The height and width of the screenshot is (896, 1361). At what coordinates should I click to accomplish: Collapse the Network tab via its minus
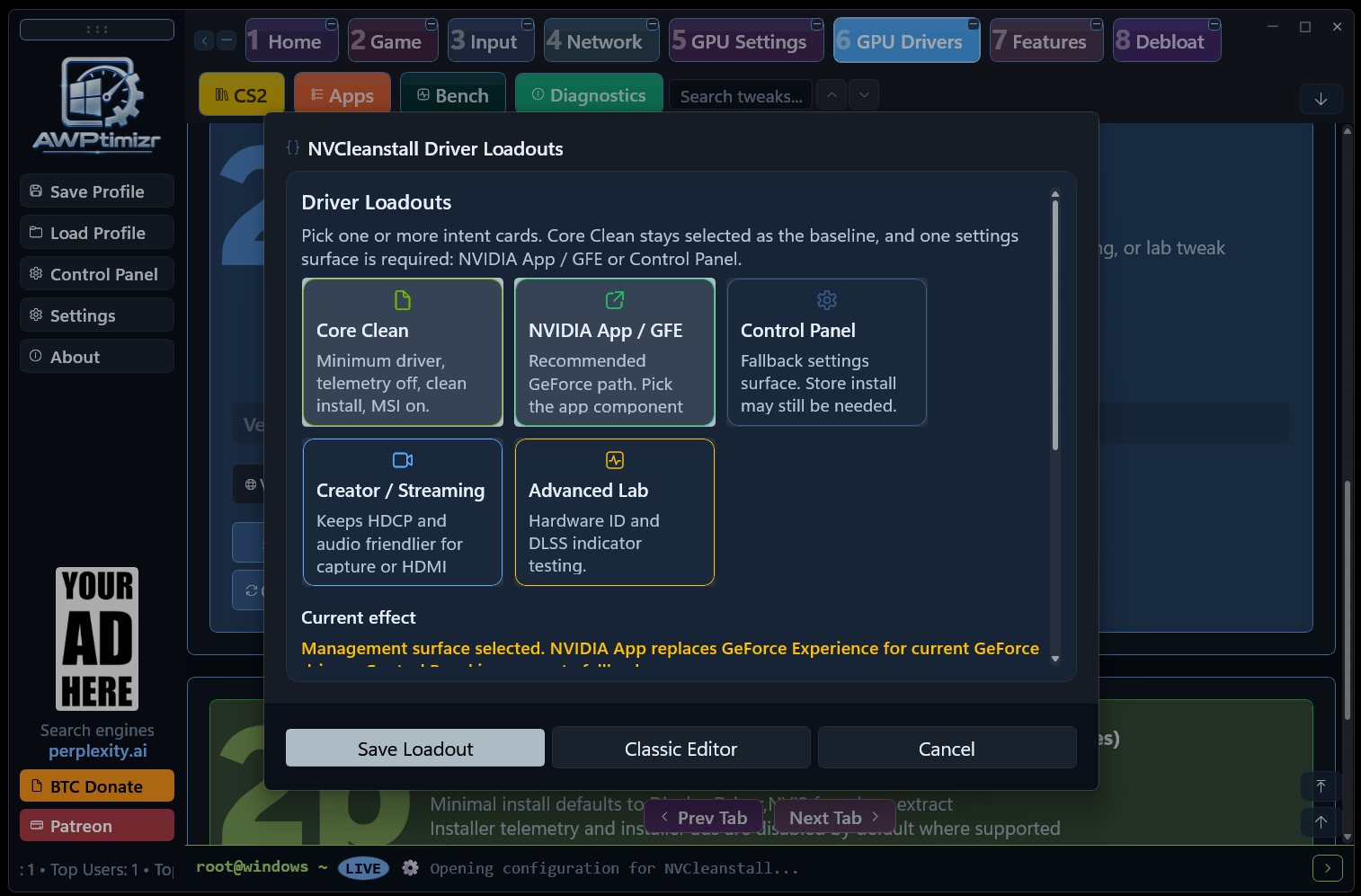[x=652, y=24]
